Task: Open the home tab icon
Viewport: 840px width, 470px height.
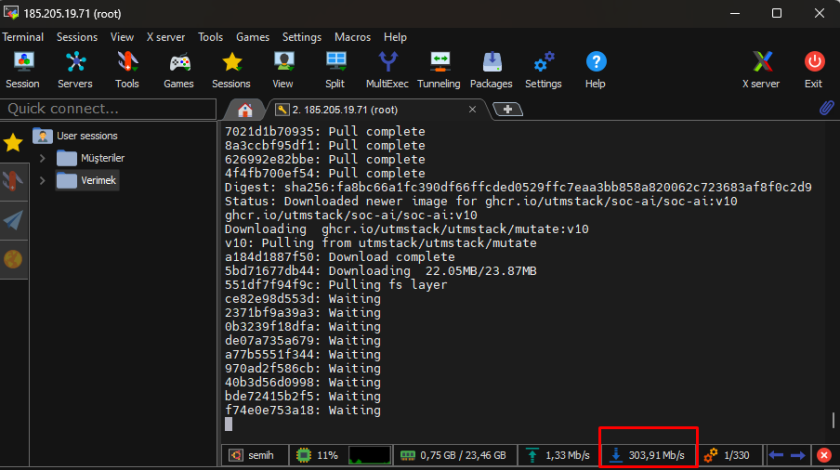Action: pos(244,109)
